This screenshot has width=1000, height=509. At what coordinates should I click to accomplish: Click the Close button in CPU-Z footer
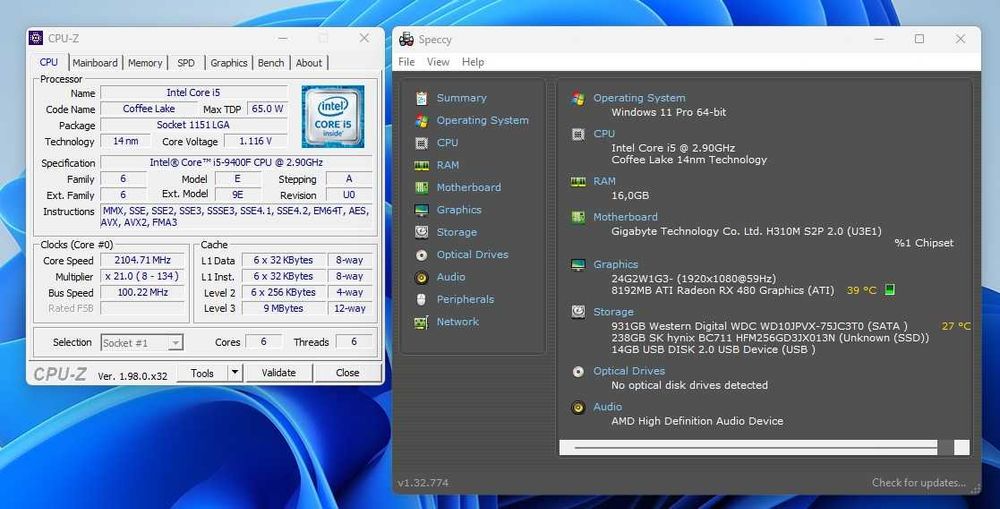click(348, 373)
